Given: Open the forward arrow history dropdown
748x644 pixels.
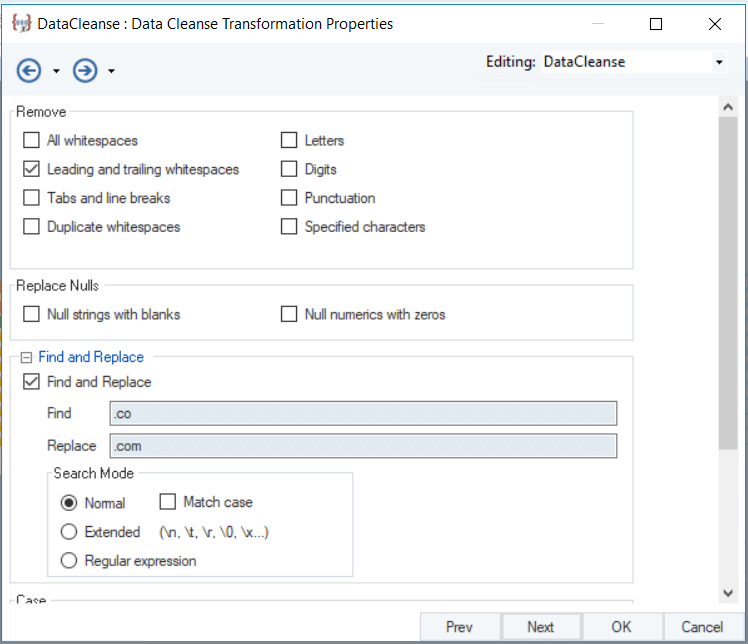Looking at the screenshot, I should (x=111, y=72).
